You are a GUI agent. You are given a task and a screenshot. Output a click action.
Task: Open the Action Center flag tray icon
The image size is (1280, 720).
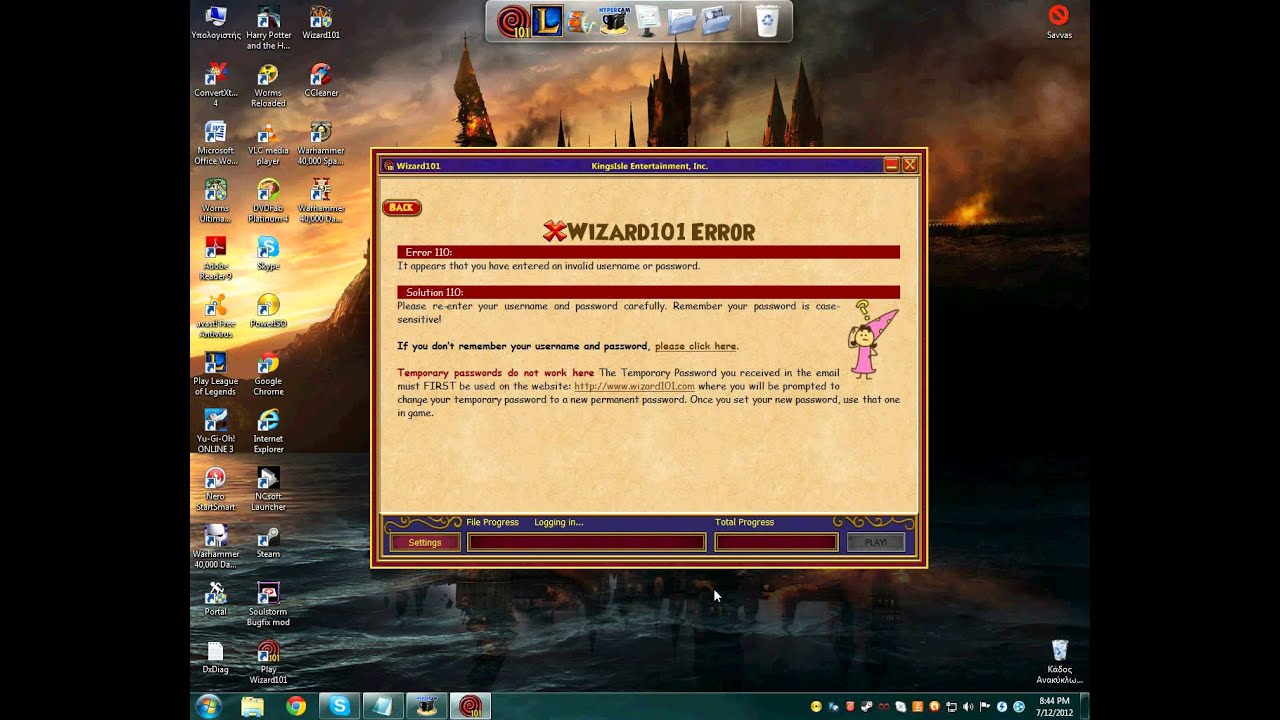point(985,707)
